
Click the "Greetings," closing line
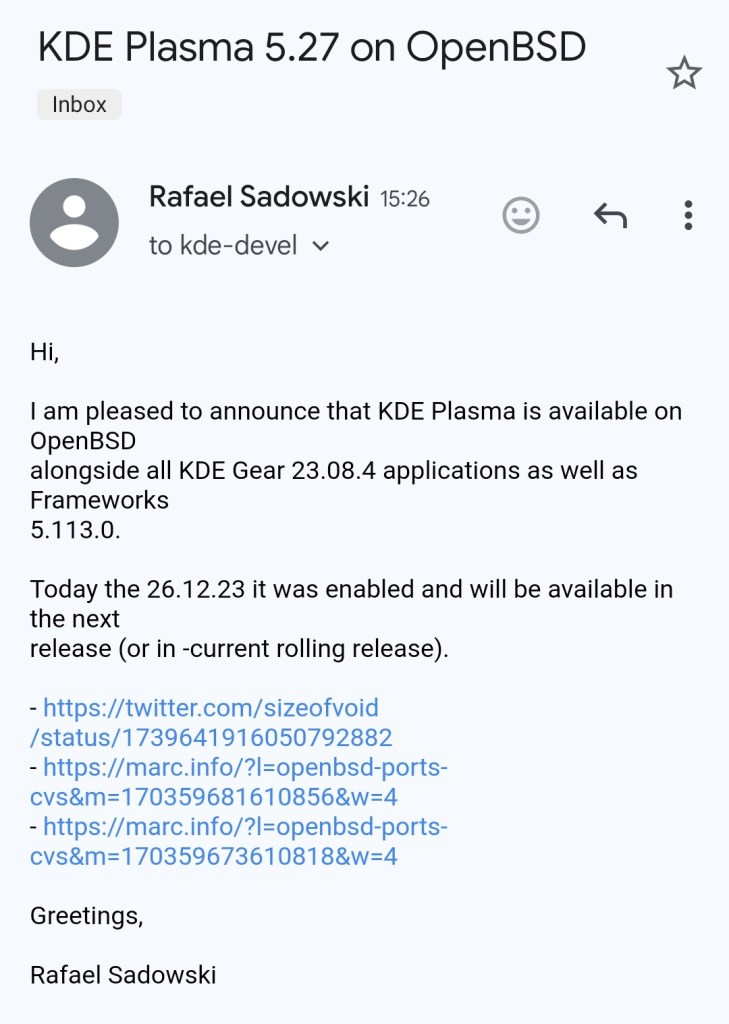click(x=86, y=916)
